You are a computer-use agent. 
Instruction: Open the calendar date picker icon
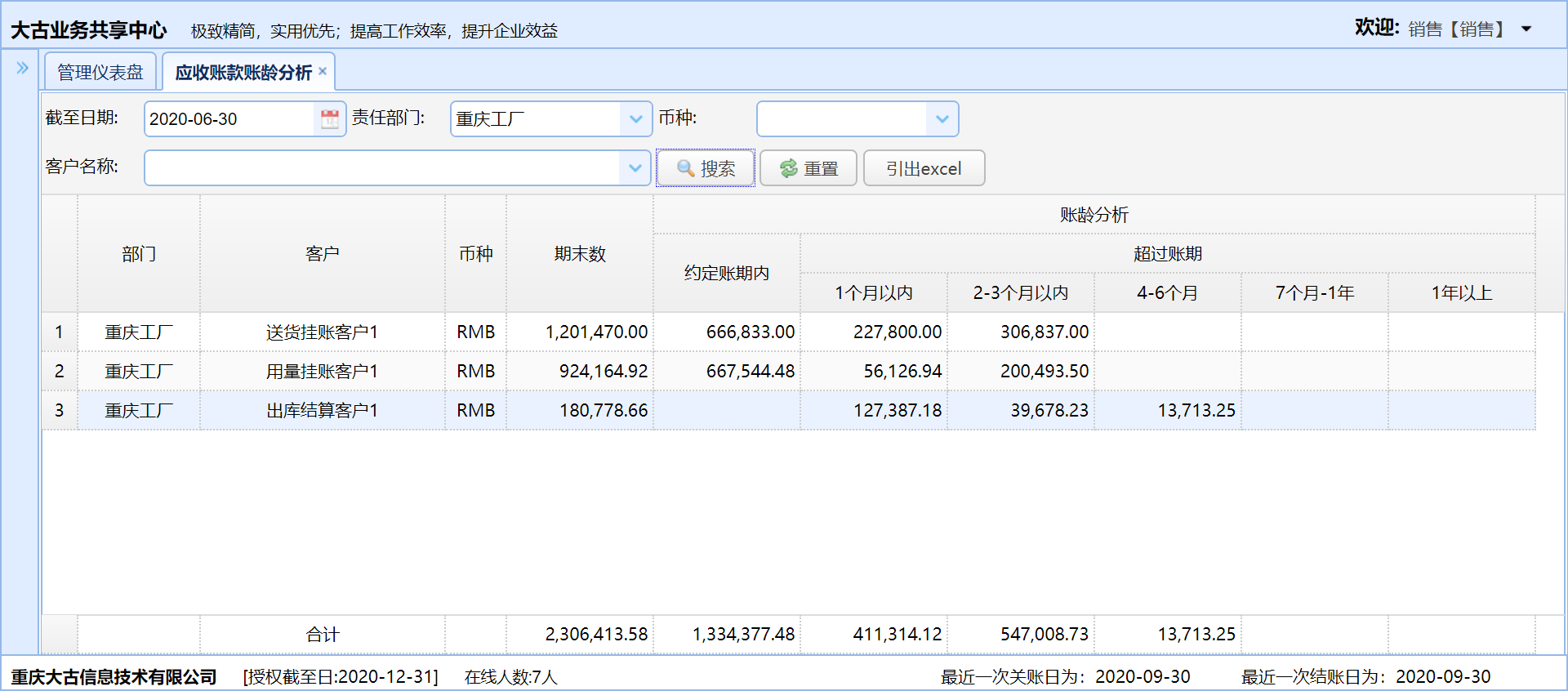[x=330, y=119]
